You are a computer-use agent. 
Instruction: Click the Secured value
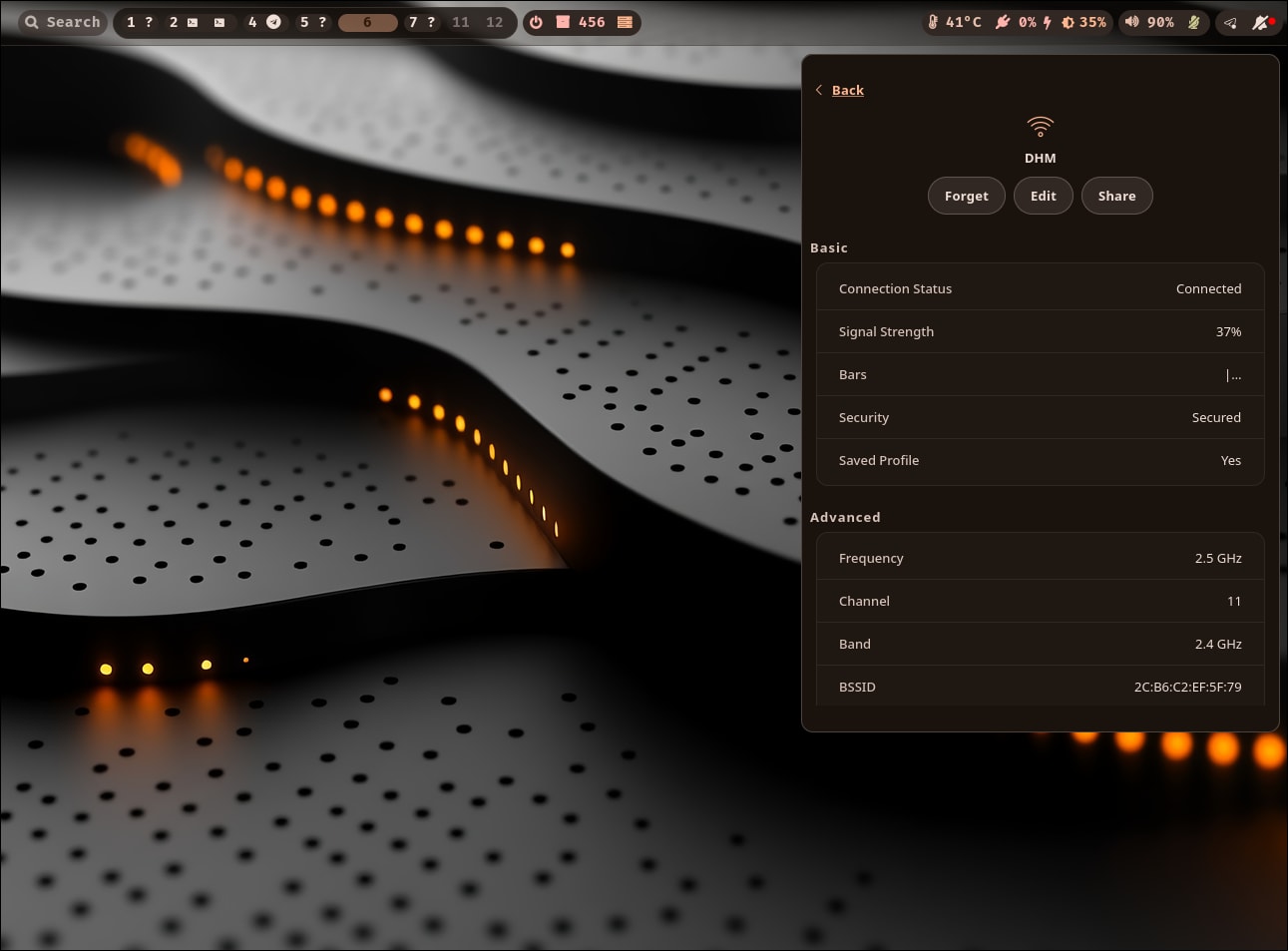click(x=1216, y=417)
